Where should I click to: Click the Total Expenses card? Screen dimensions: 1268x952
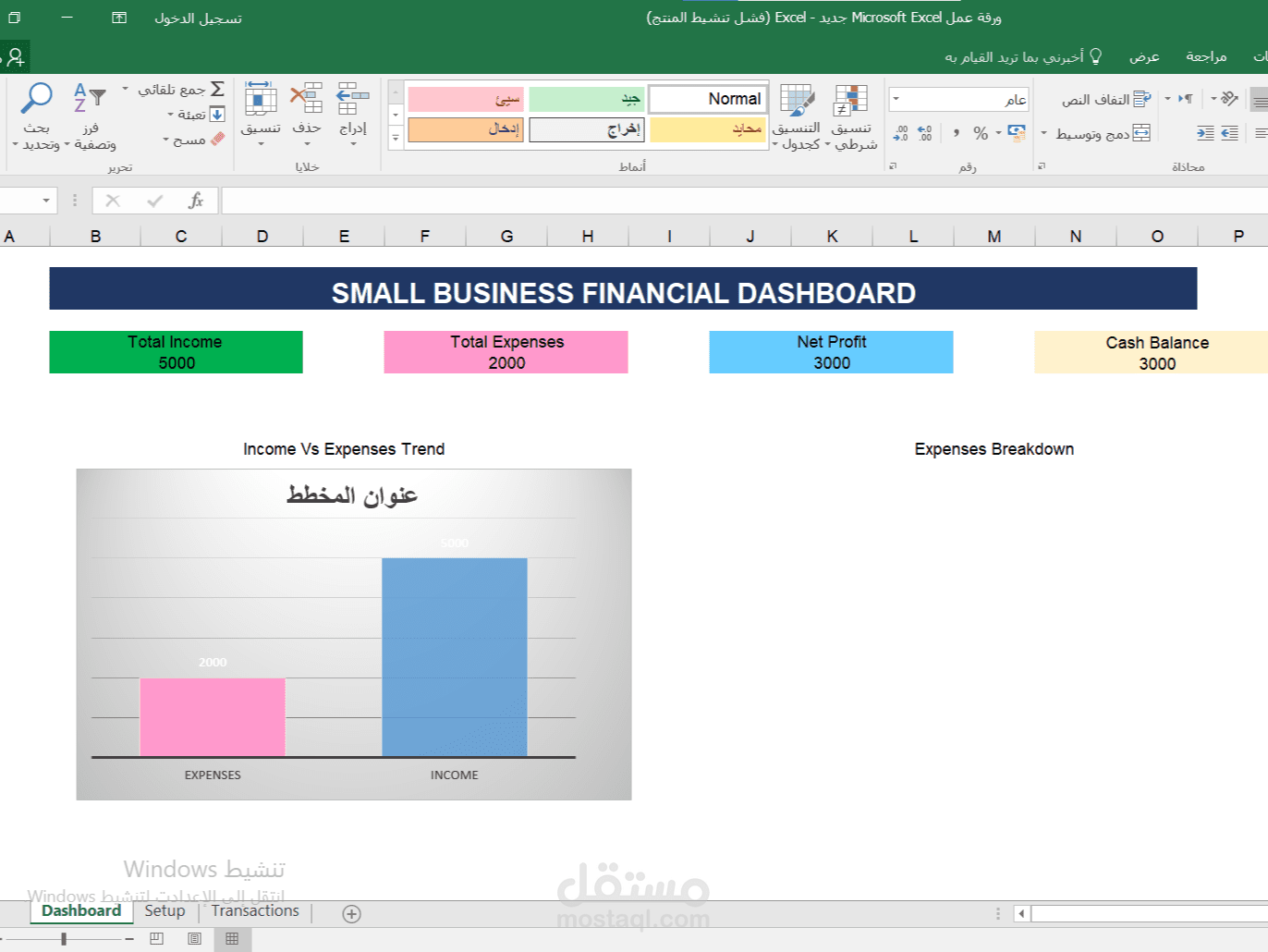506,352
